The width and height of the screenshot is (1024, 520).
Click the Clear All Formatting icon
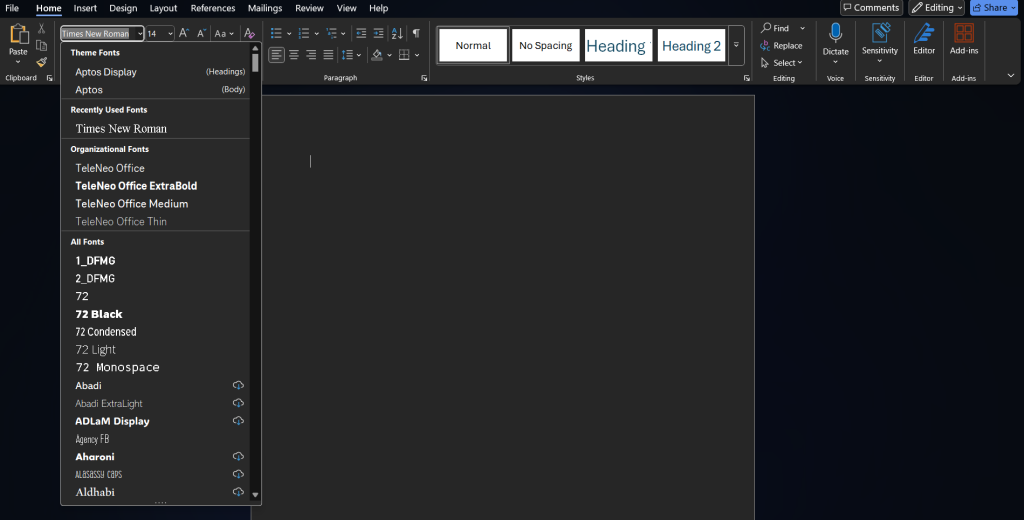249,33
